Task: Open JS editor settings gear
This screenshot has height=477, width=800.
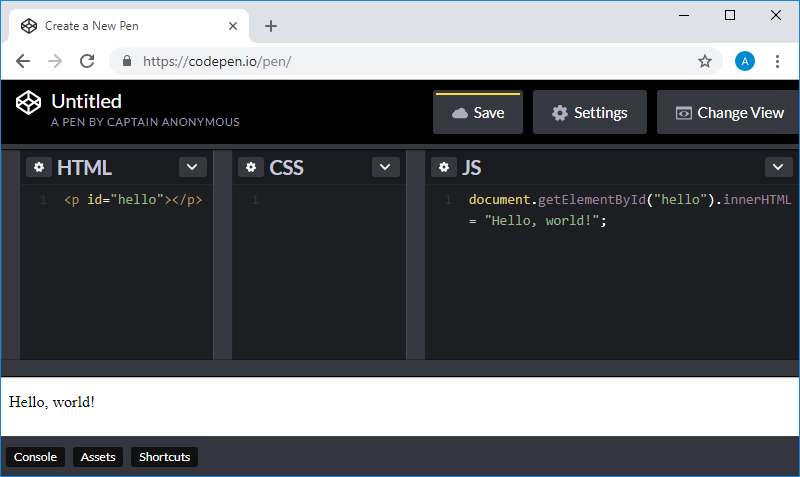Action: (x=444, y=167)
